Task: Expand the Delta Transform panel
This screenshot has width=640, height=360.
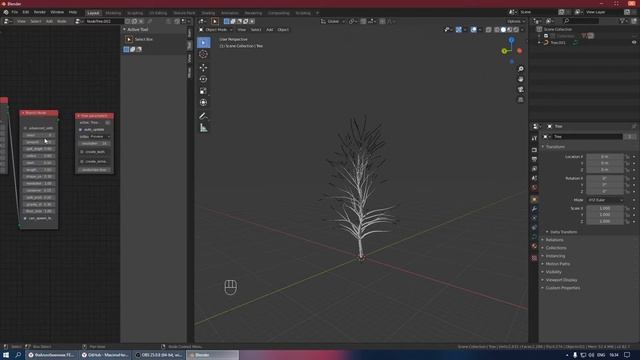Action: point(563,232)
